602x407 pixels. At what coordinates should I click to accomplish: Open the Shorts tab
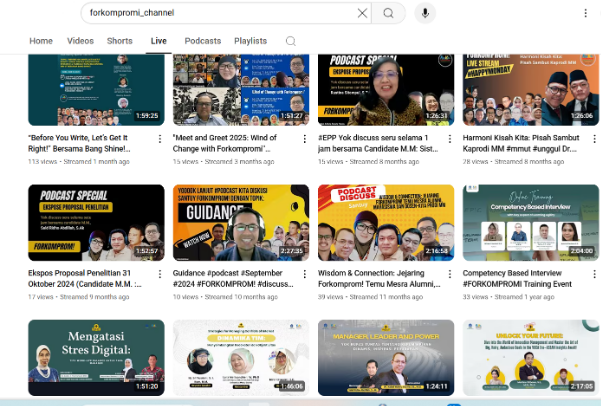coord(119,41)
